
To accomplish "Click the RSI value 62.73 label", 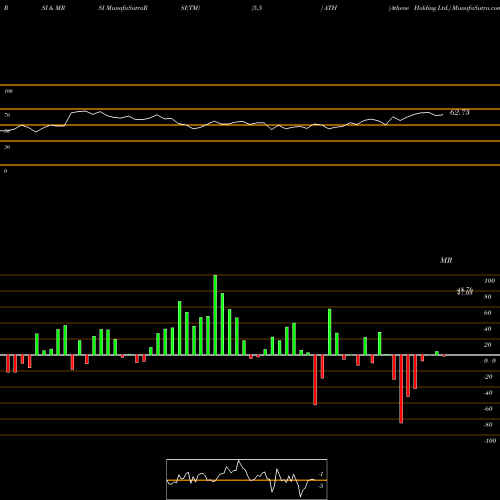I will coord(460,112).
